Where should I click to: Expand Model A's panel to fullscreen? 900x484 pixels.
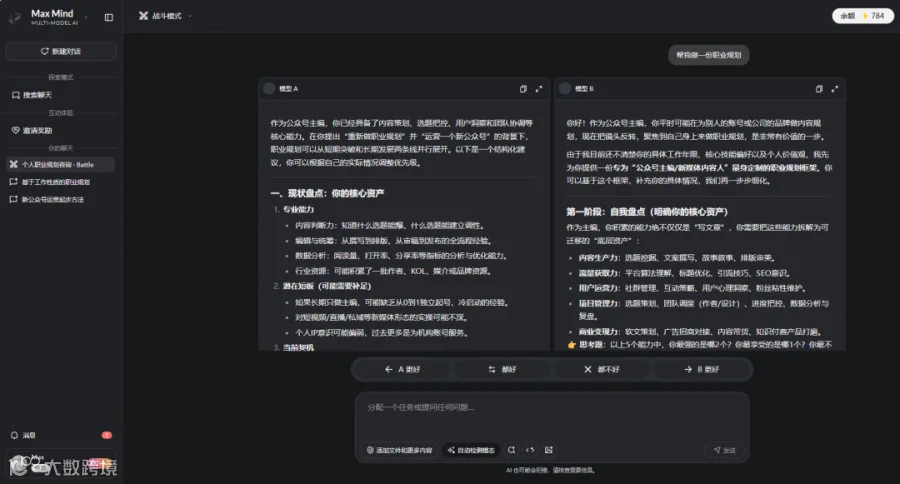pyautogui.click(x=538, y=89)
